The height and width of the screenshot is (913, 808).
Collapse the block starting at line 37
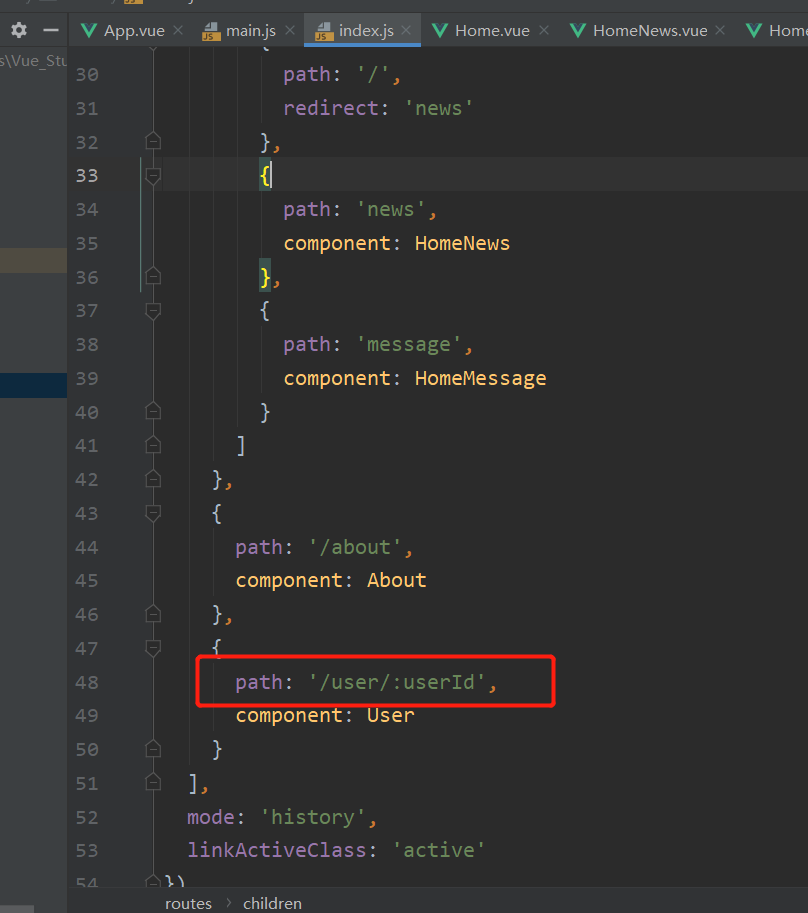click(x=153, y=310)
